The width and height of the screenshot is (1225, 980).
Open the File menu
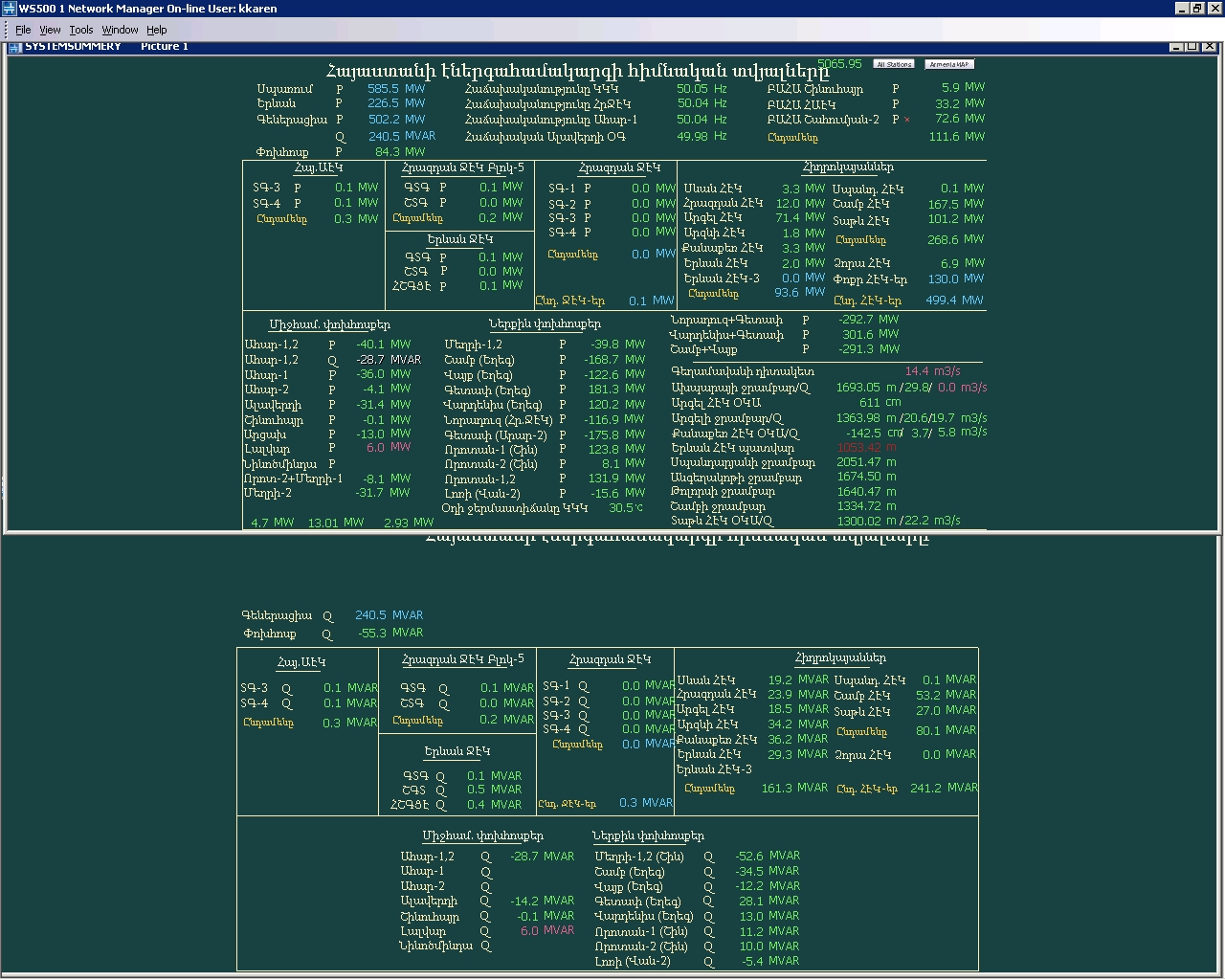pyautogui.click(x=23, y=30)
